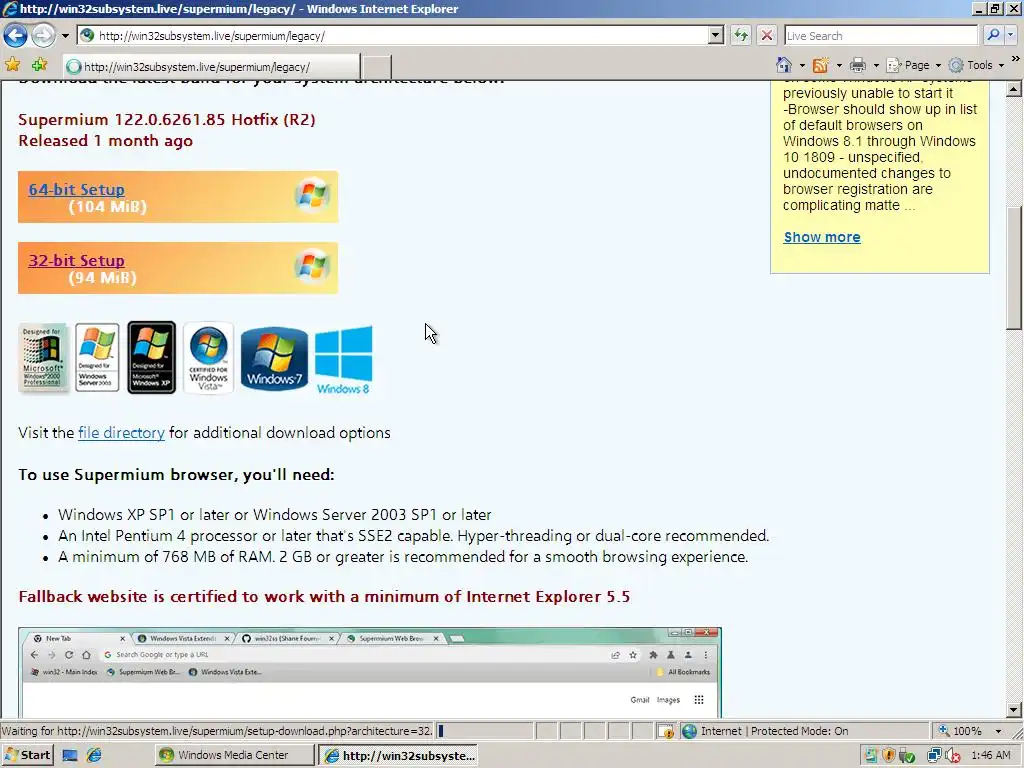Open the recent pages dropdown beside Forward
The height and width of the screenshot is (768, 1024).
65,36
